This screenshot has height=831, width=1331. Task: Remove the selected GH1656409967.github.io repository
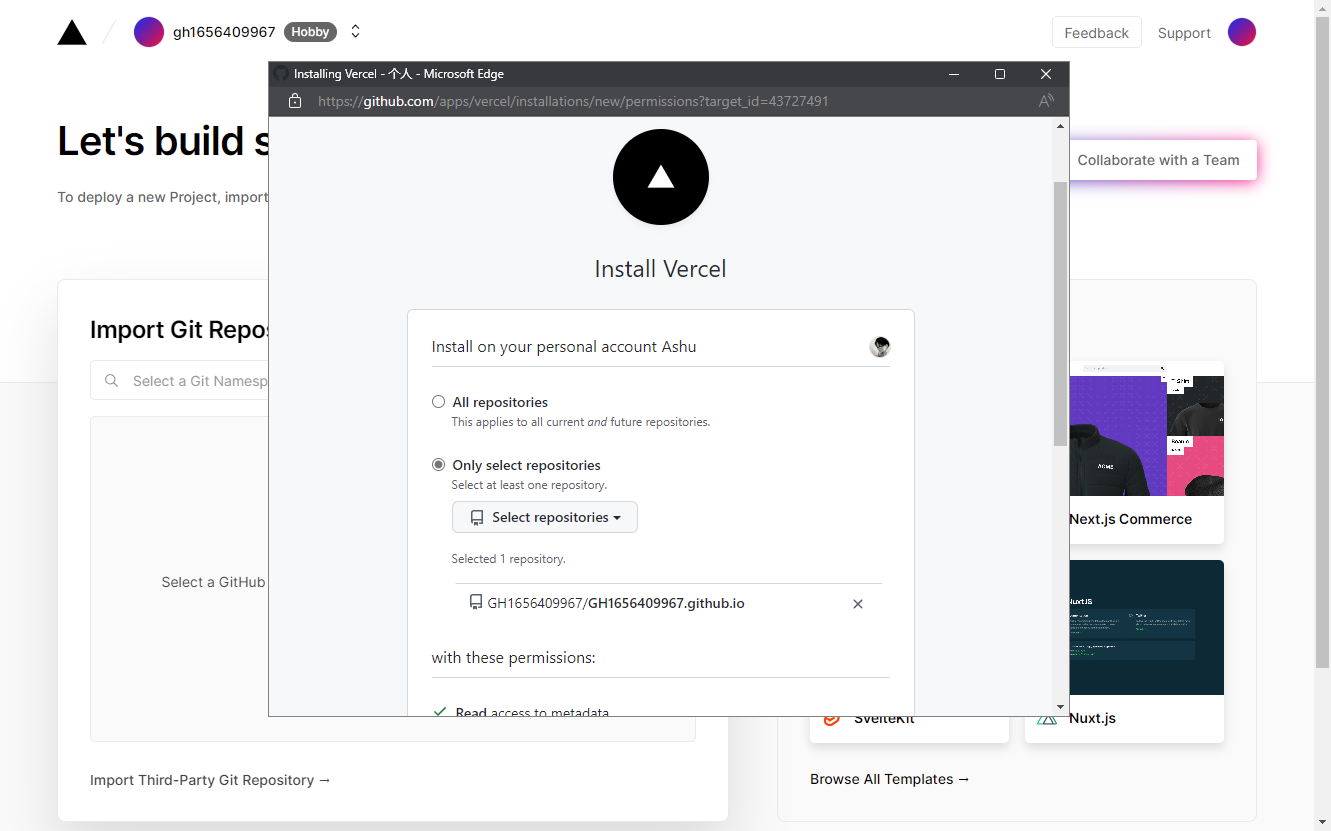[858, 604]
